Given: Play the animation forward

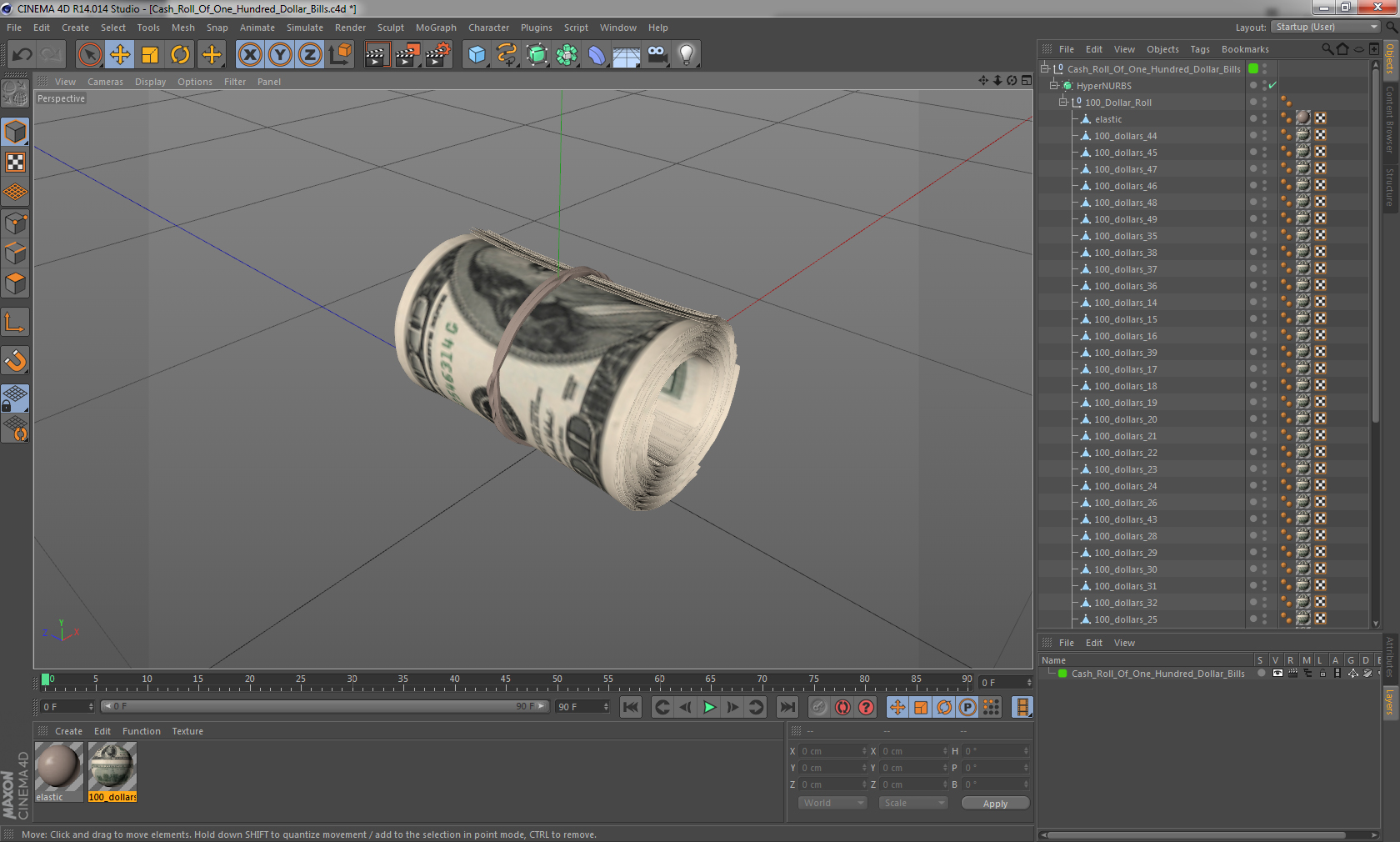Looking at the screenshot, I should tap(709, 707).
